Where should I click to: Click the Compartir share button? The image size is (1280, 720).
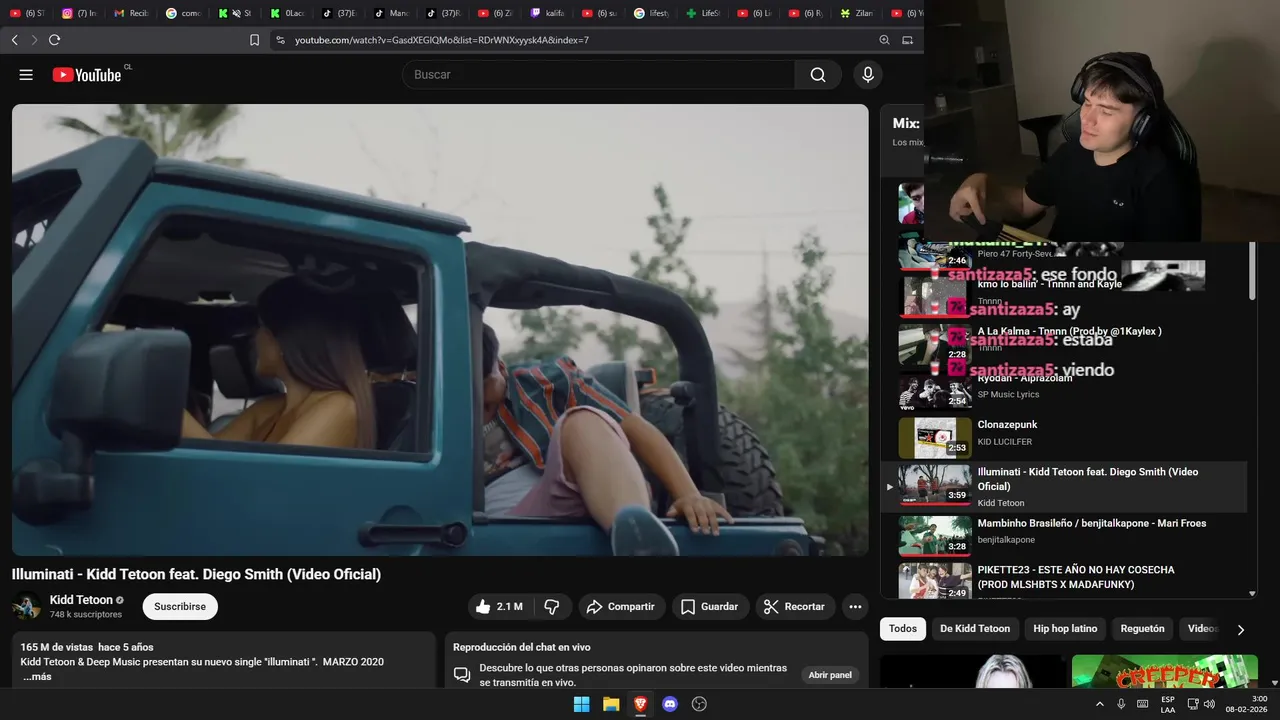tap(621, 607)
